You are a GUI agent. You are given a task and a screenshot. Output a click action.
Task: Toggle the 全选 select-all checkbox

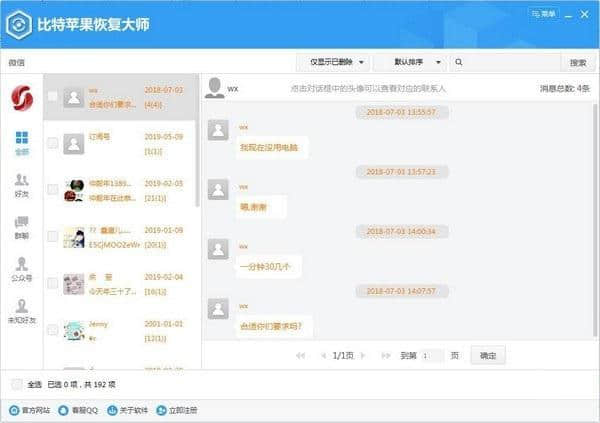coord(16,383)
